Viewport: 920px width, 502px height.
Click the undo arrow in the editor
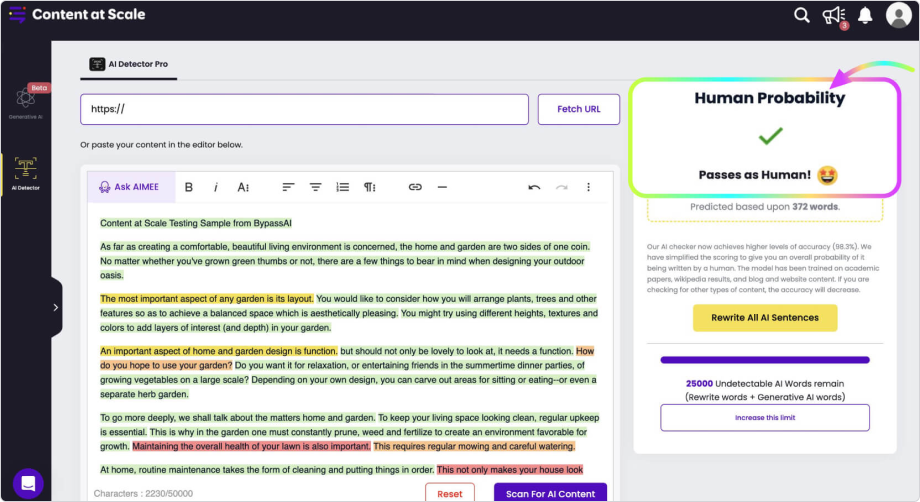coord(534,187)
